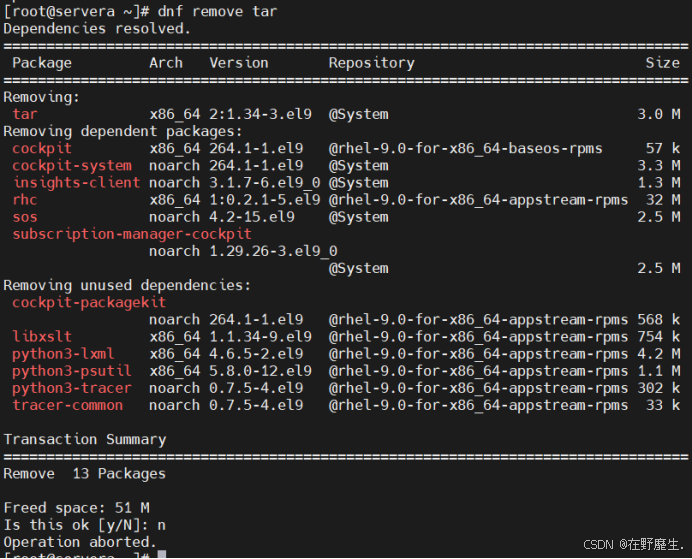Select the 'insights-client' package name

[76, 183]
